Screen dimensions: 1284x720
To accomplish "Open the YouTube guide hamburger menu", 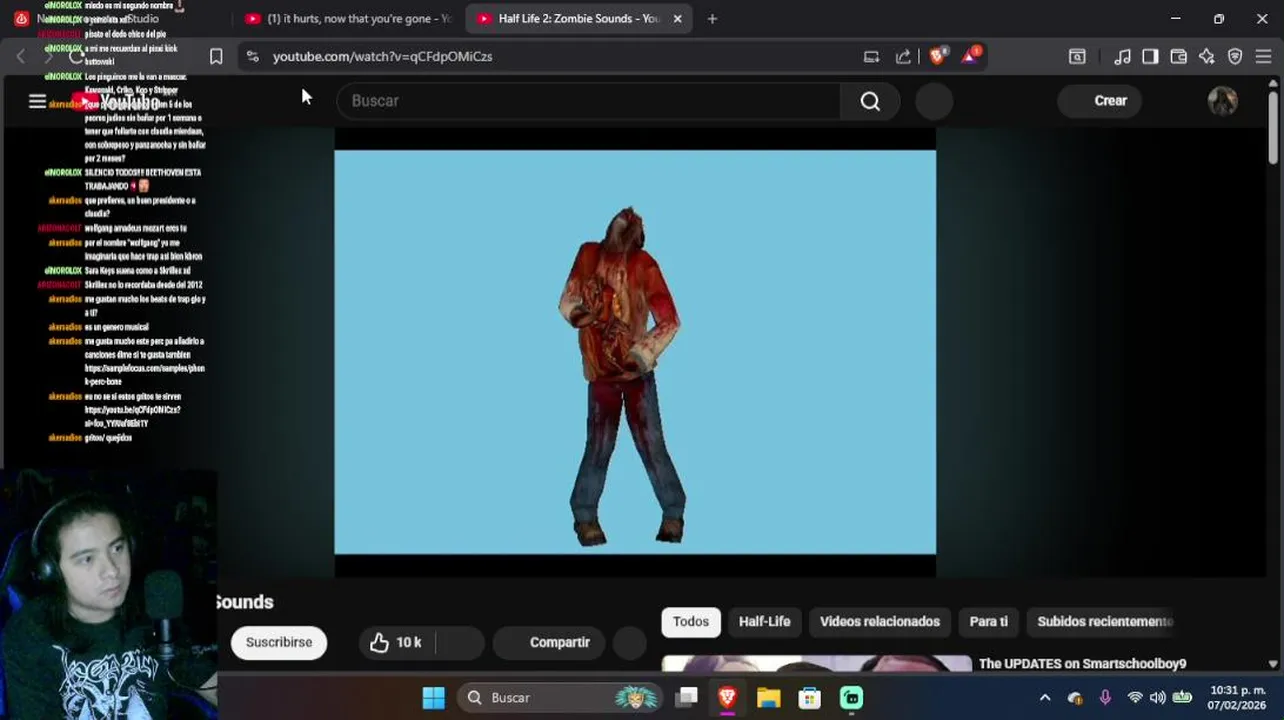I will coord(37,101).
